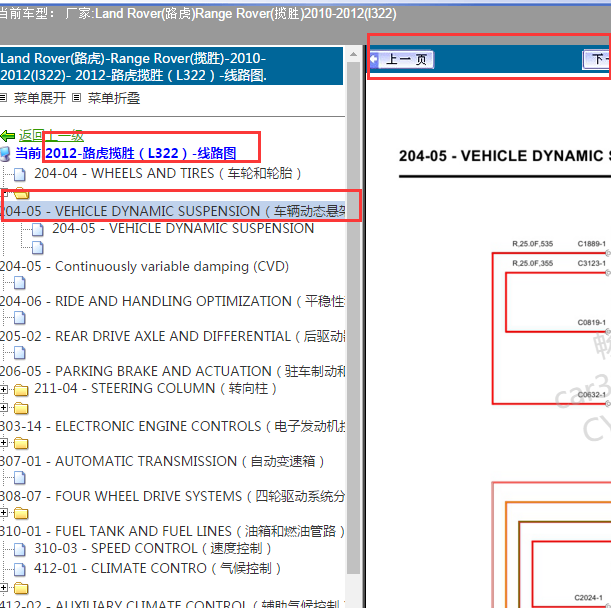The height and width of the screenshot is (608, 611).
Task: Click the document icon for 310-03 SPEED CONTROL
Action: [x=20, y=550]
